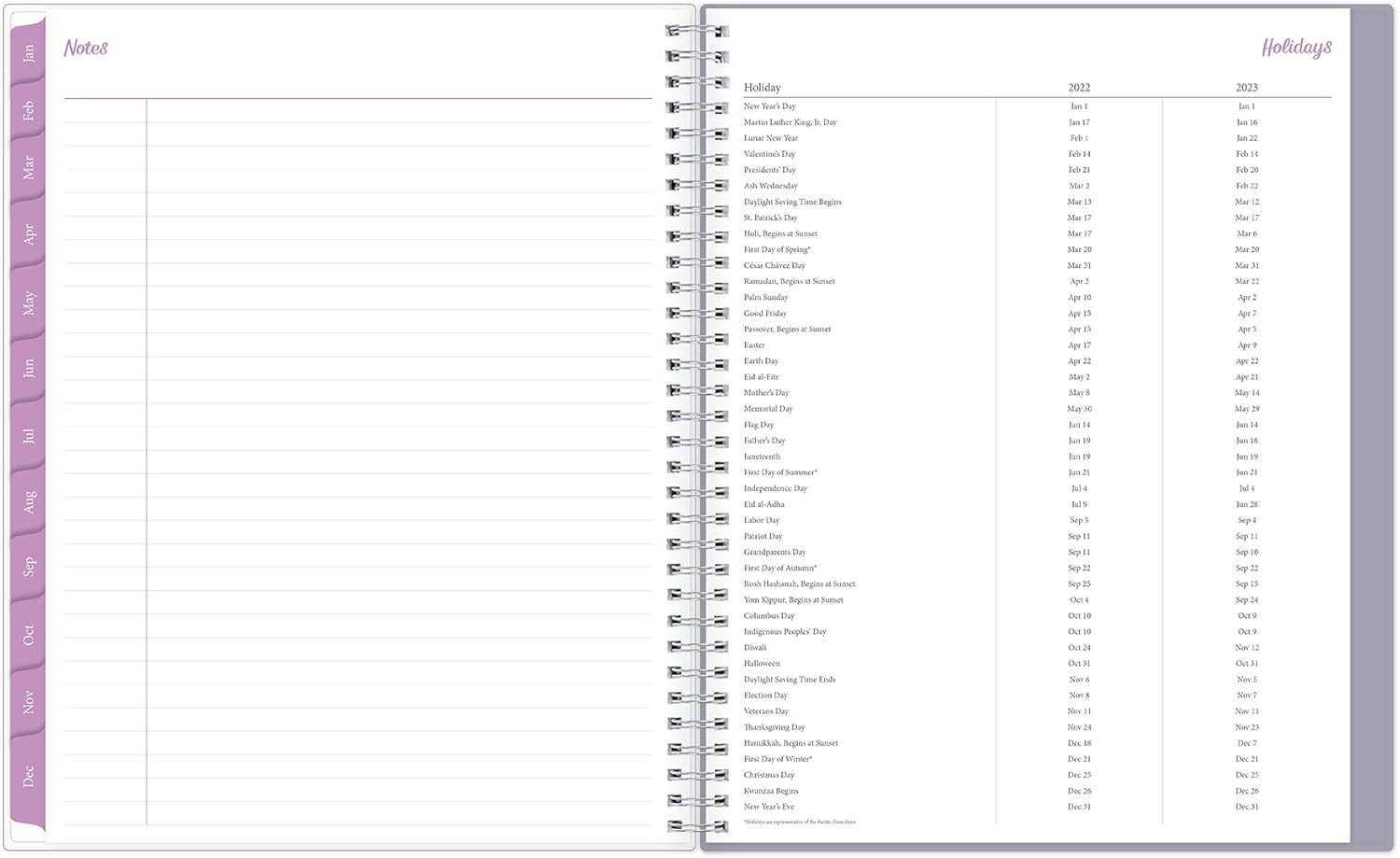1400x858 pixels.
Task: Select the Thanksgiving Day entry
Action: click(x=775, y=726)
